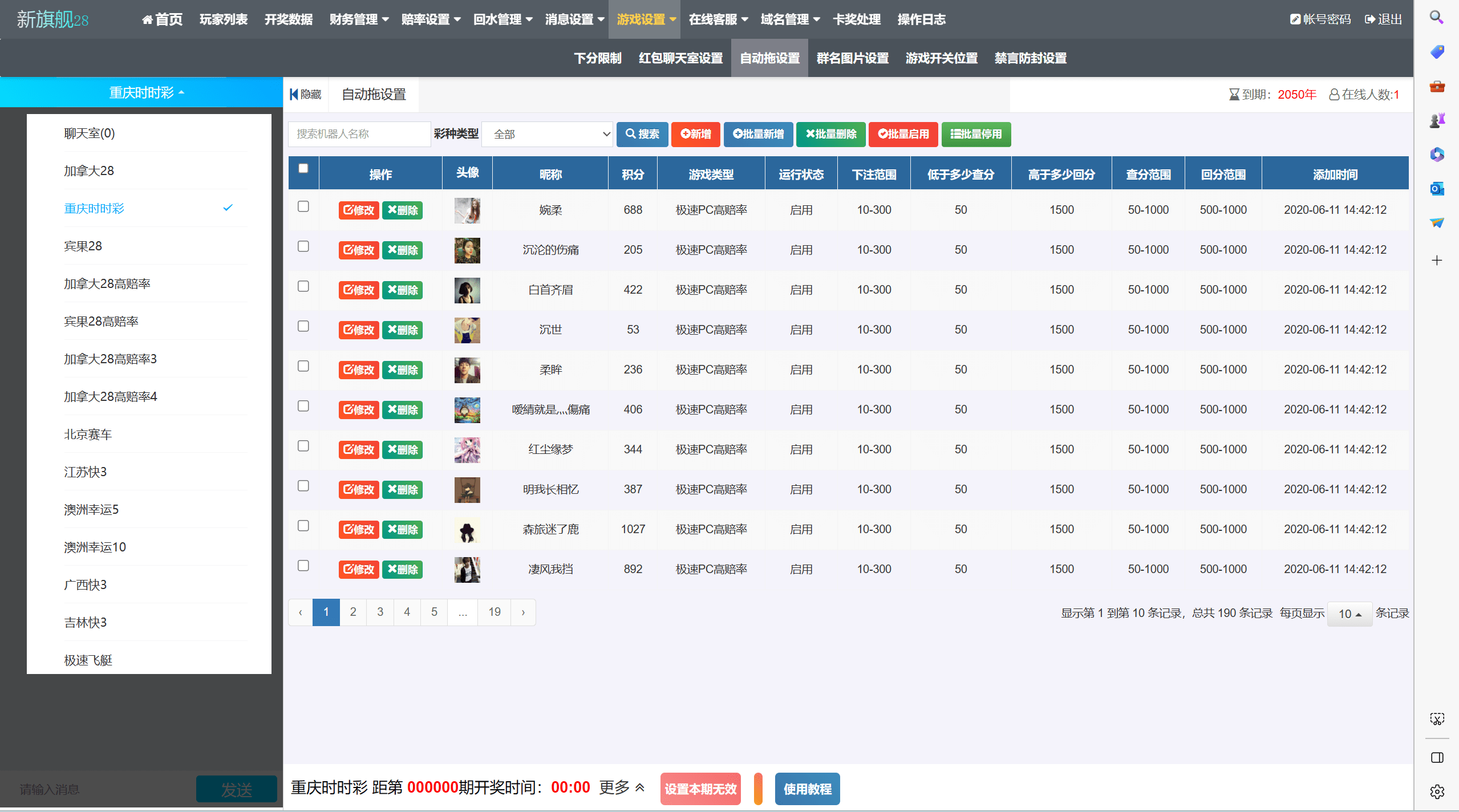
Task: Focus the 搜索机器人名称 search field
Action: tap(359, 134)
